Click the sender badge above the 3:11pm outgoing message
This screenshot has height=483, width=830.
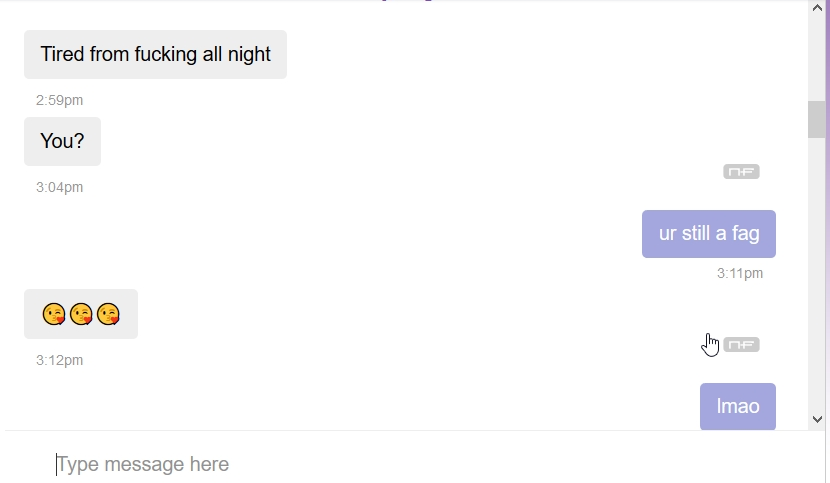coord(741,172)
